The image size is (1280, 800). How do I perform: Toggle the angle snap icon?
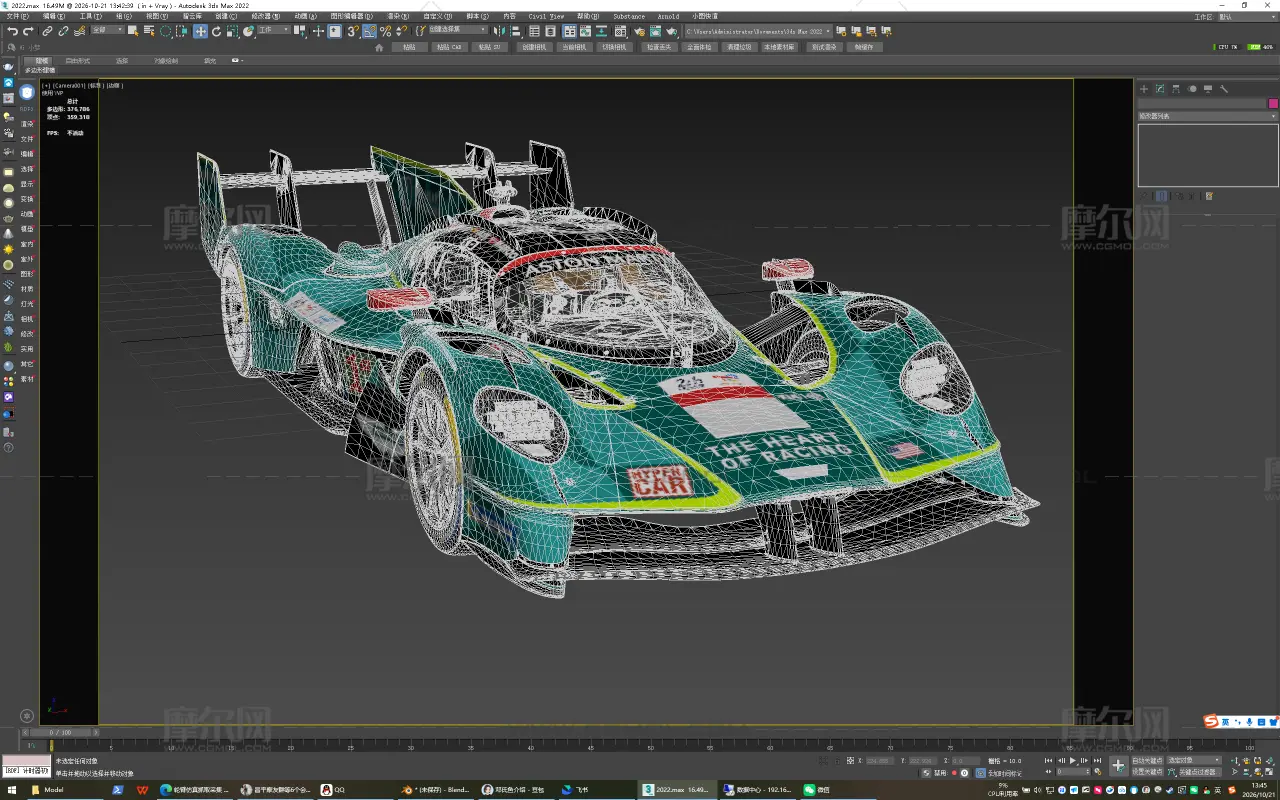point(369,31)
